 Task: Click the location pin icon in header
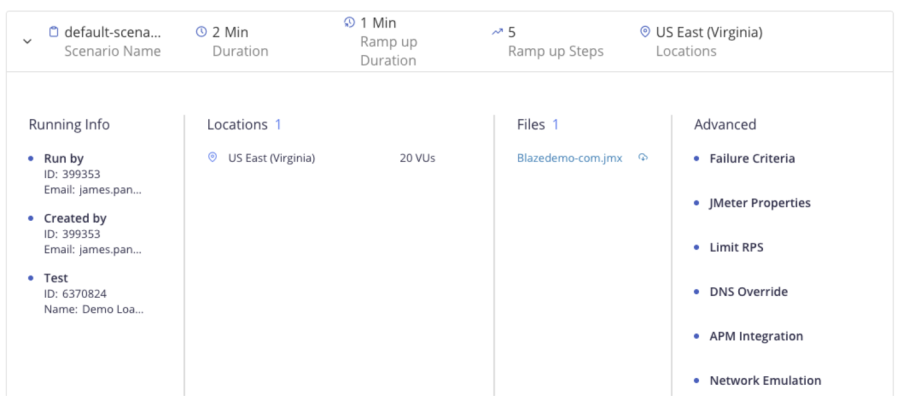(x=644, y=32)
